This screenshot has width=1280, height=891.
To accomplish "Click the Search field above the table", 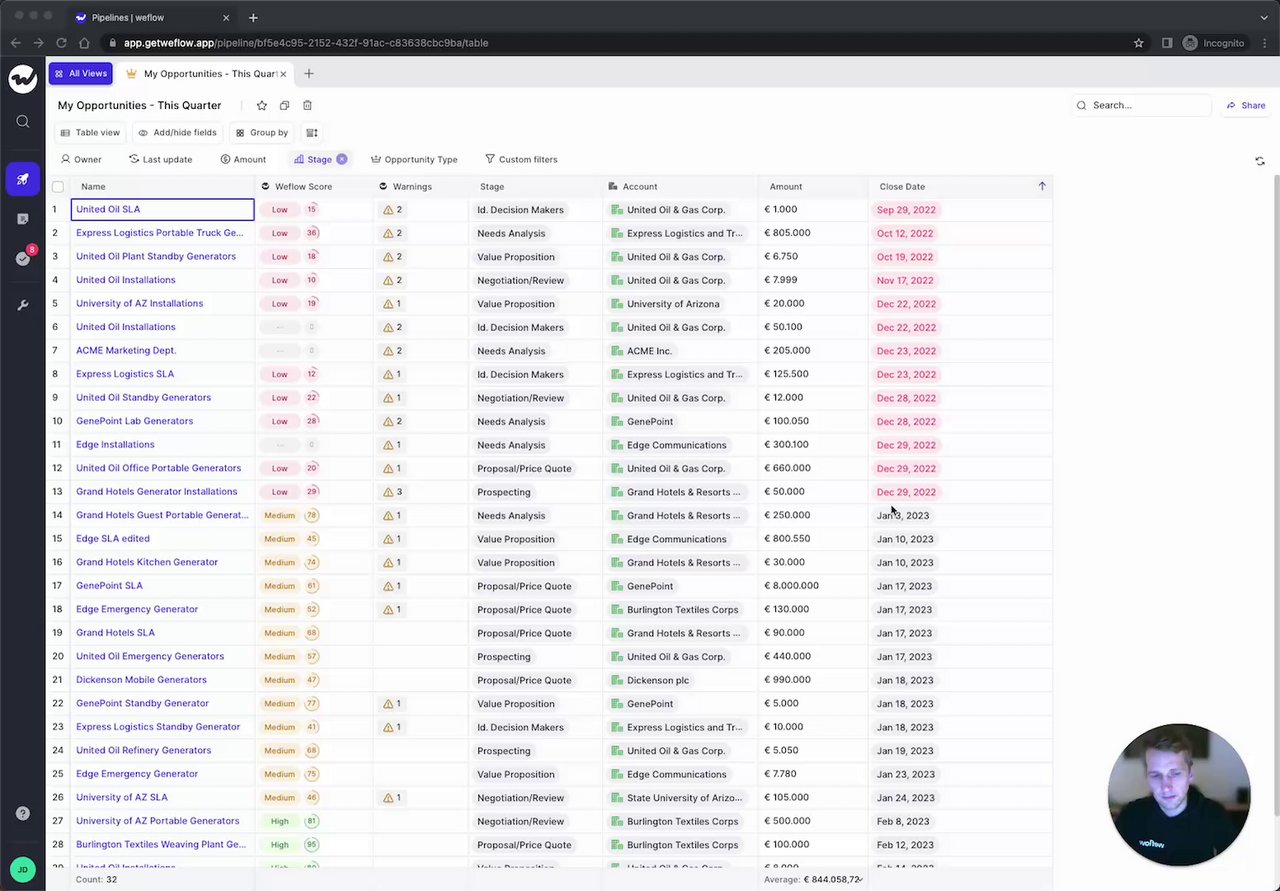I will pos(1141,105).
